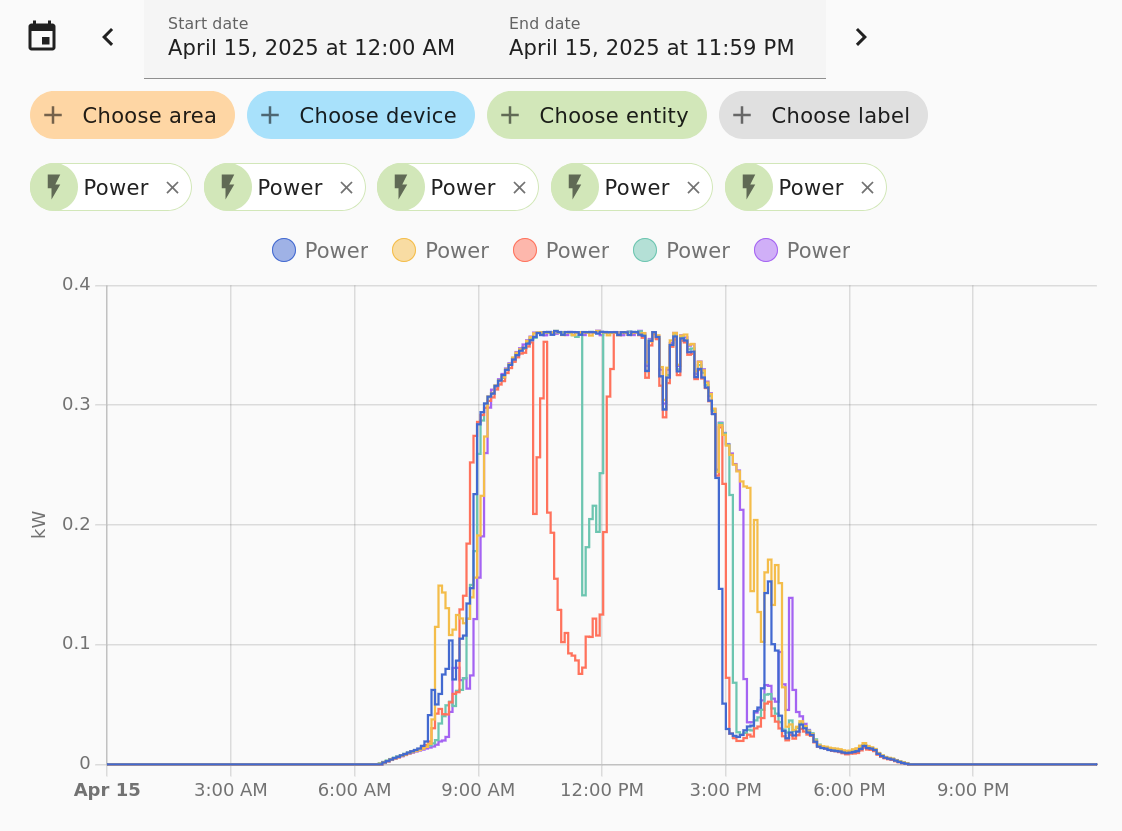Screen dimensions: 1122x831
Task: Advance to next day with right chevron
Action: click(860, 37)
